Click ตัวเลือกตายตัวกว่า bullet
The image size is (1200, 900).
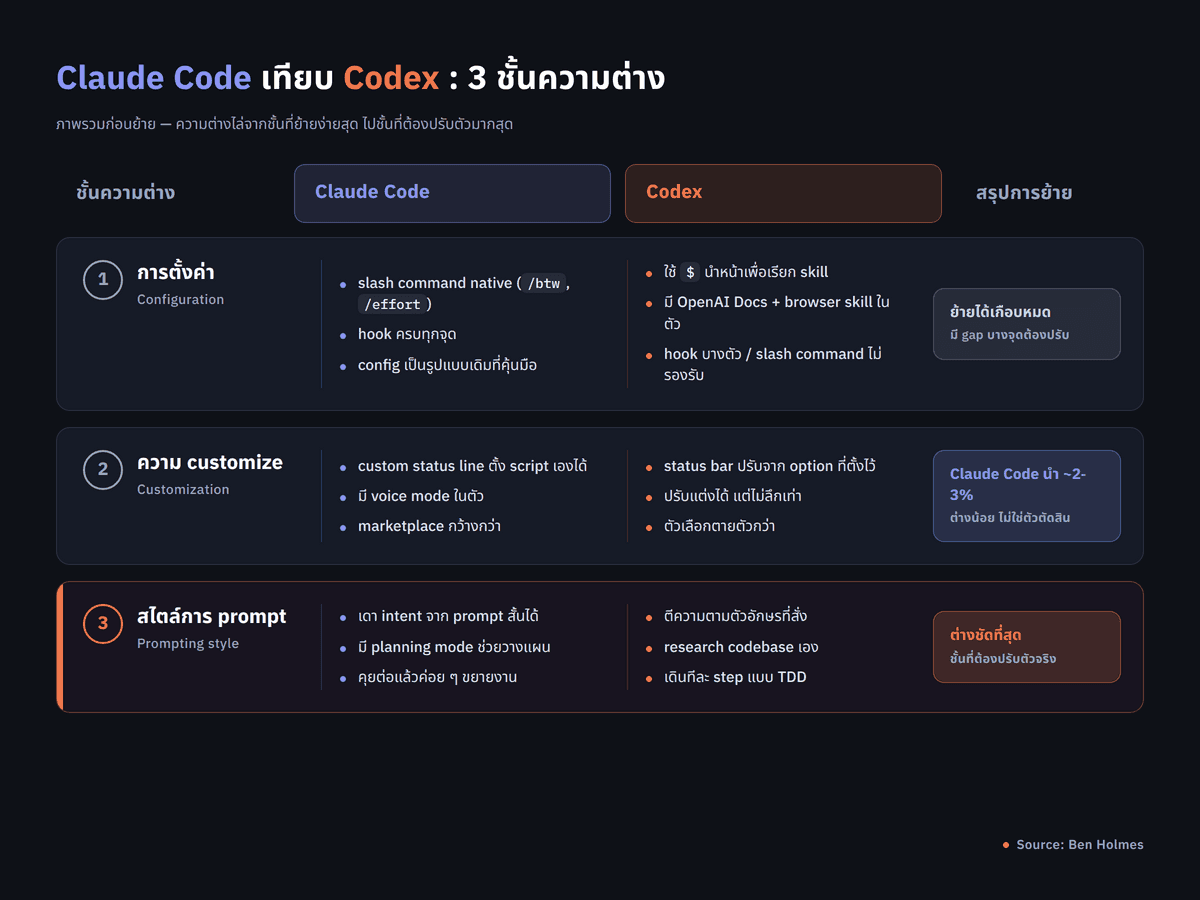click(x=720, y=526)
